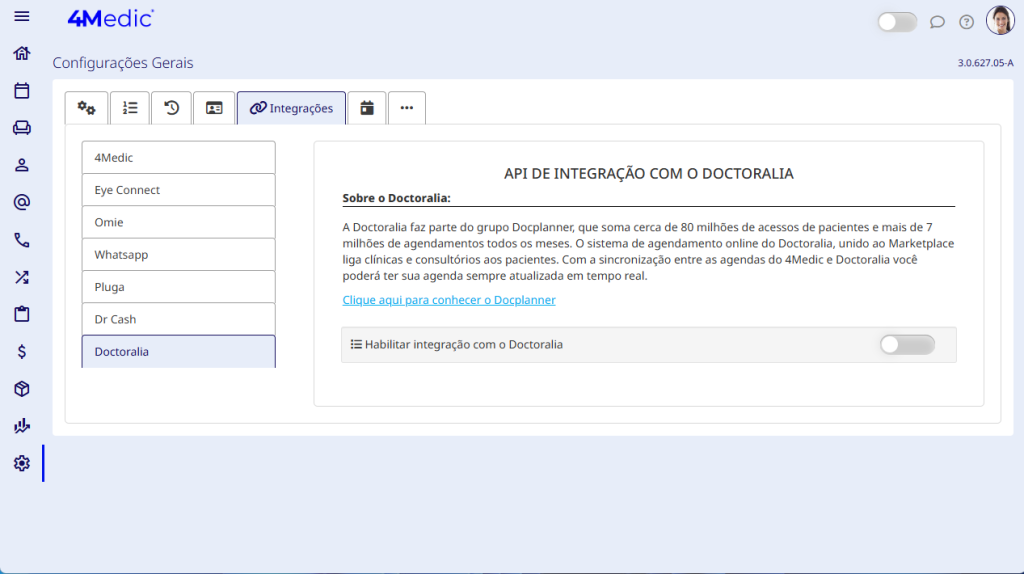The width and height of the screenshot is (1024, 574).
Task: Open 'Clique aqui para conhecer o Docplanner' link
Action: tap(449, 300)
